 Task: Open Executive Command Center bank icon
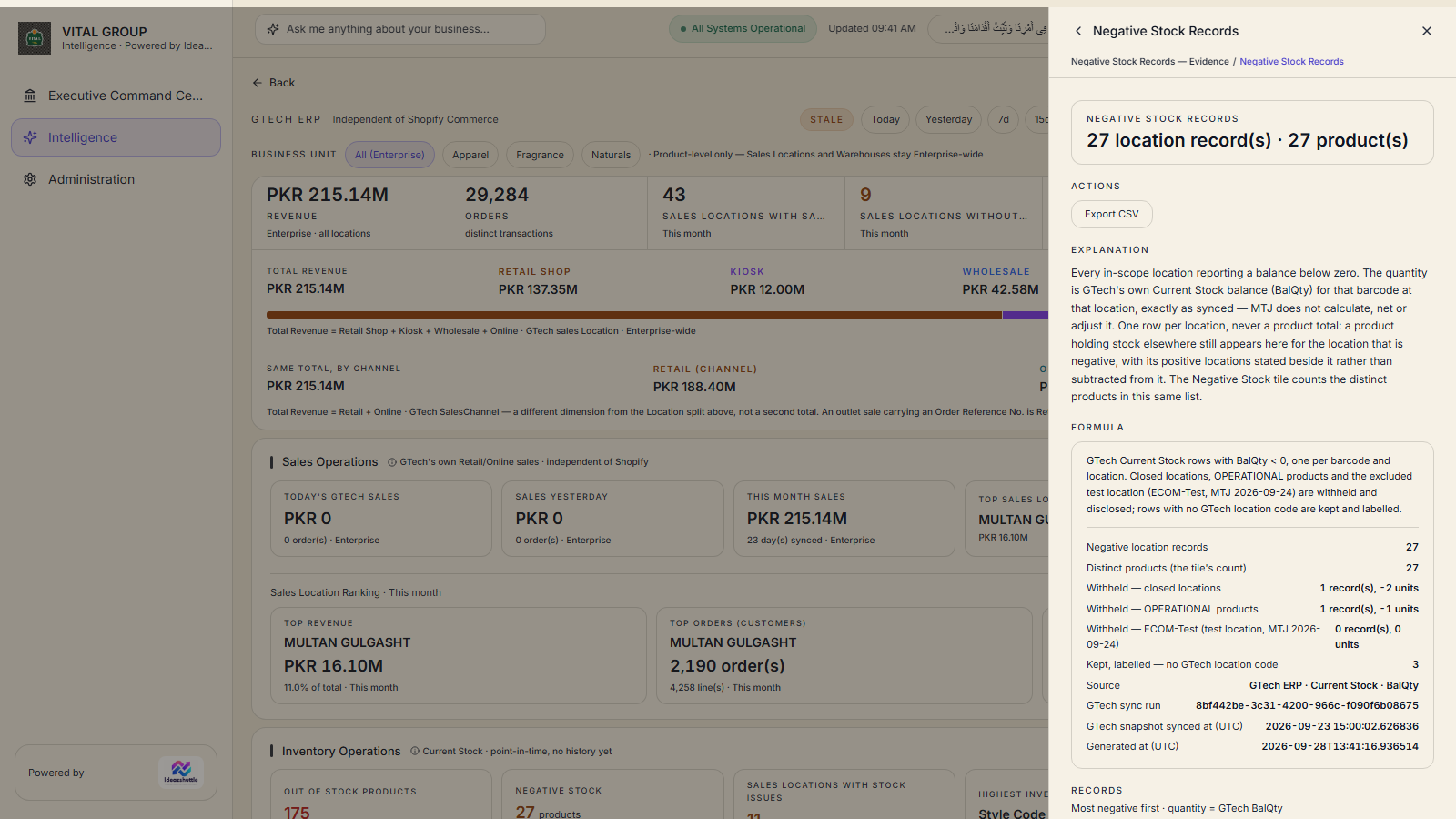[30, 96]
